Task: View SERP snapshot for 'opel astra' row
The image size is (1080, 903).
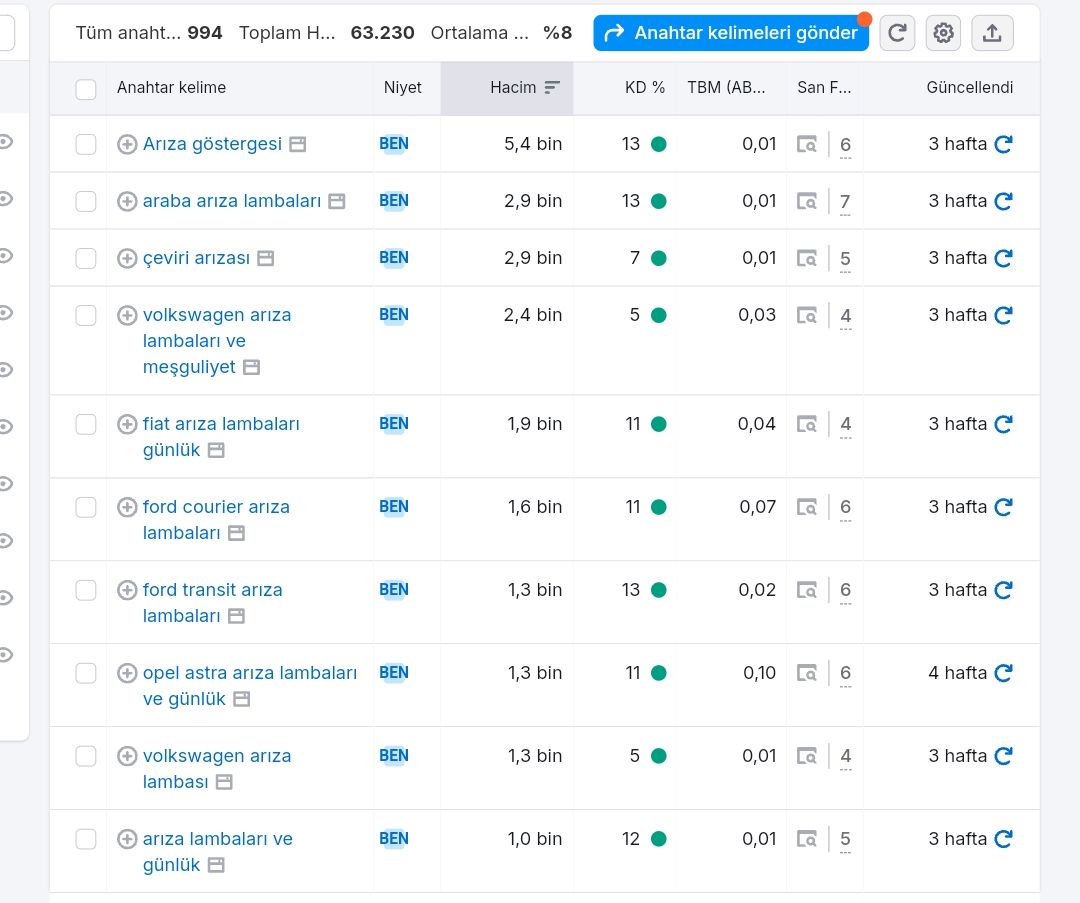Action: (x=807, y=672)
